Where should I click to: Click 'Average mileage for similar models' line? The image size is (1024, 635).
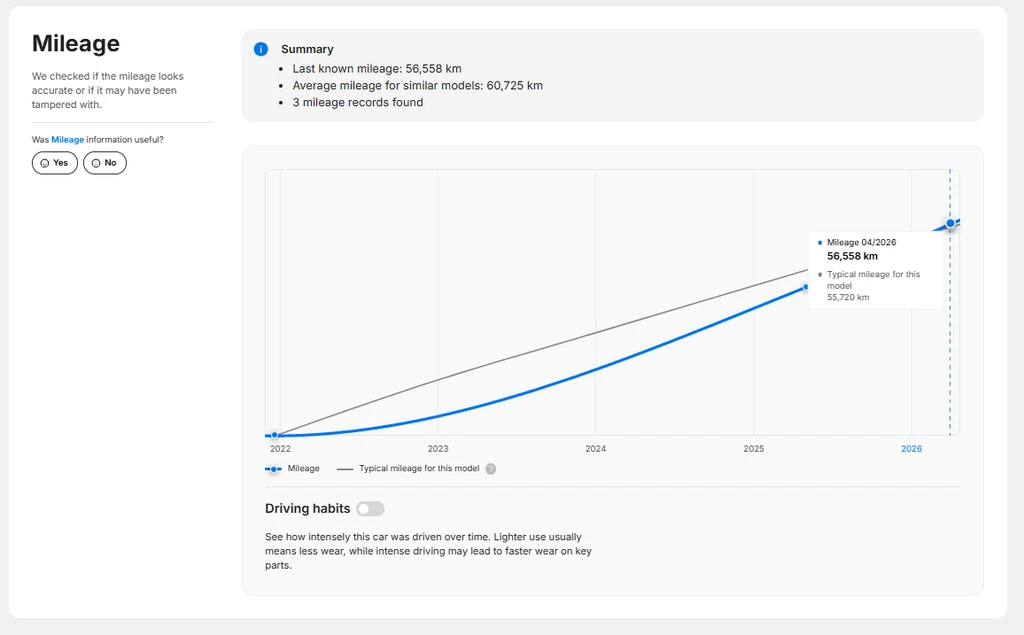coord(417,86)
